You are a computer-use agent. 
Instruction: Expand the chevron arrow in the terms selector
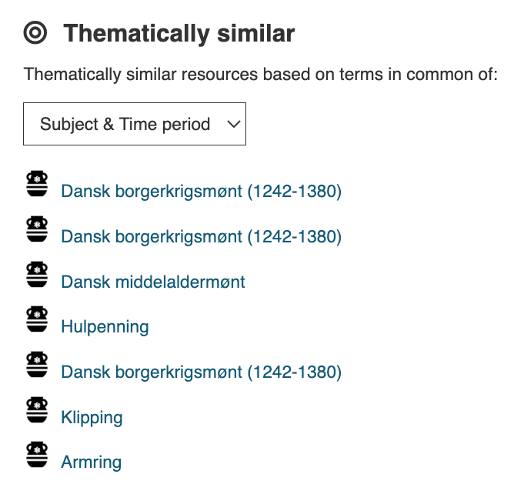[234, 124]
